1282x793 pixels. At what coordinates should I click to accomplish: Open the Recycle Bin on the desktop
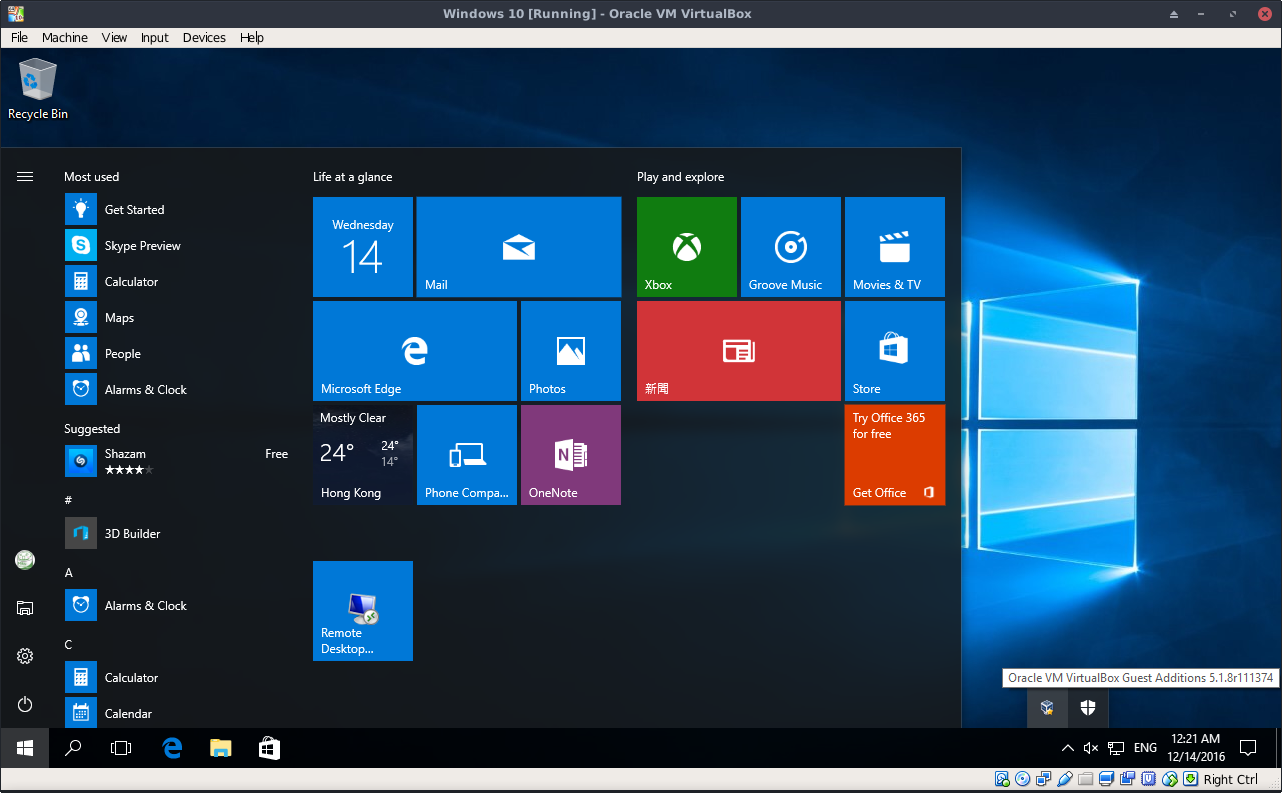[x=38, y=89]
